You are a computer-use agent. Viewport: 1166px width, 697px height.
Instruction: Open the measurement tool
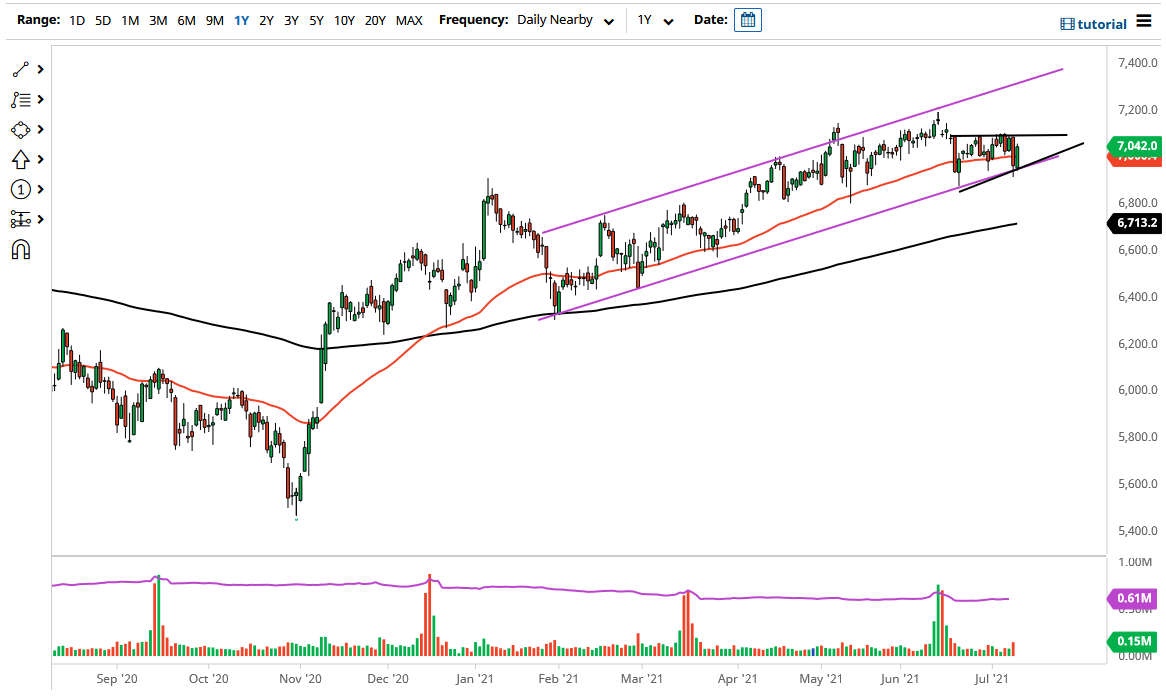point(20,219)
